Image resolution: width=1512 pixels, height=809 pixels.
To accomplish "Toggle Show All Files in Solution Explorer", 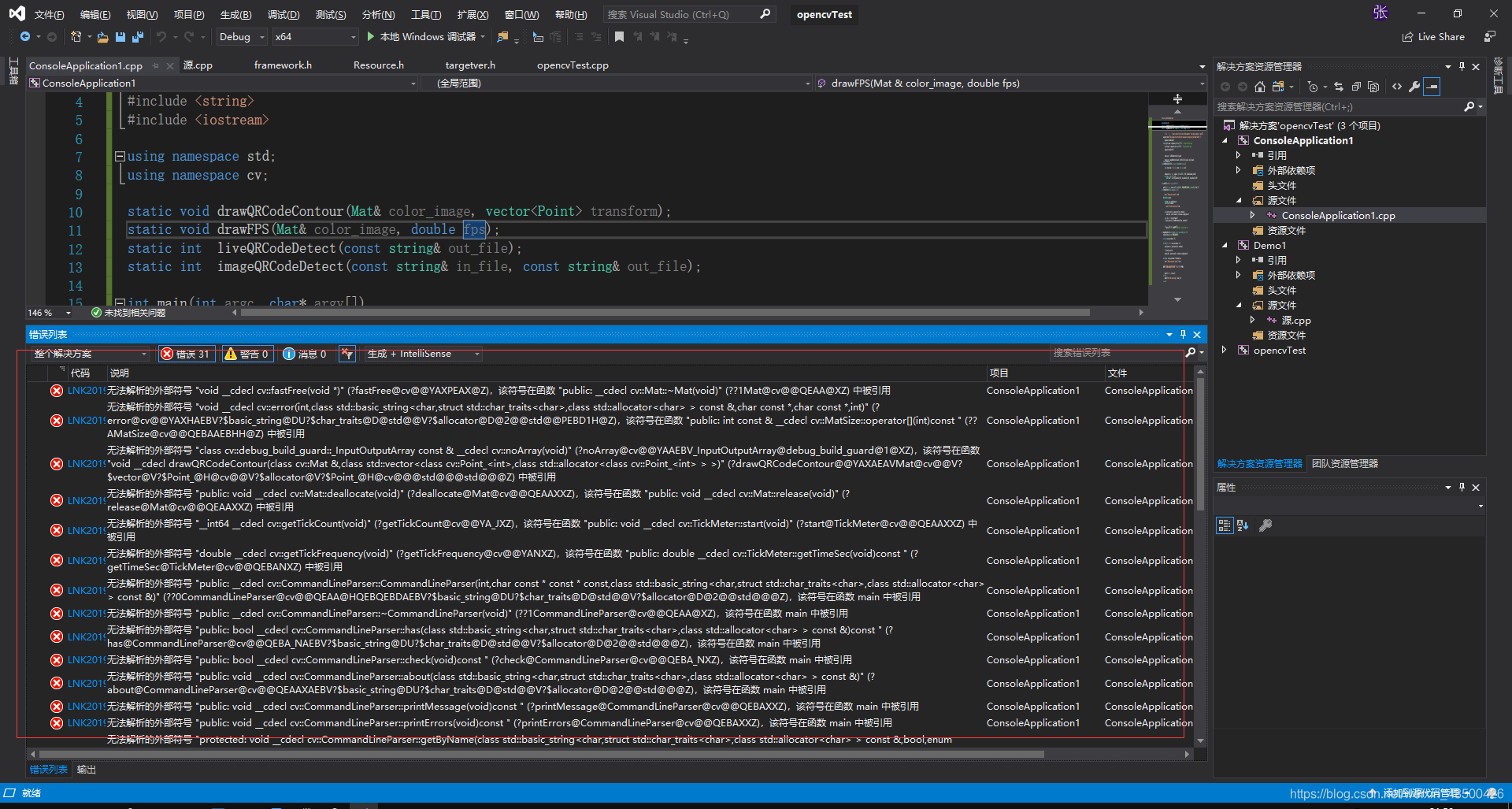I will tap(1373, 87).
